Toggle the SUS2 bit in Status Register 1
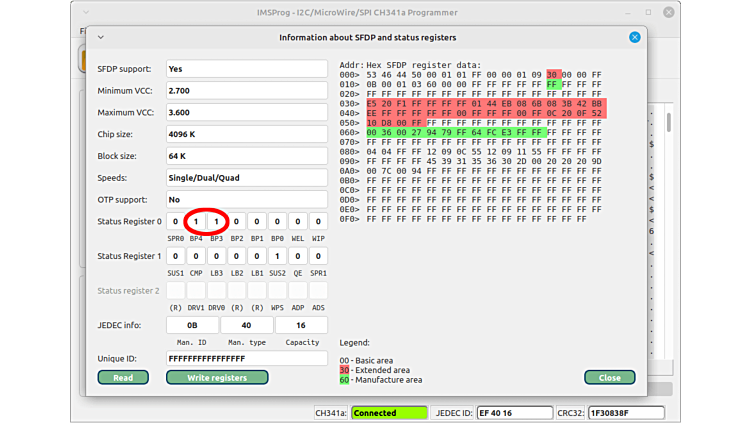The height and width of the screenshot is (423, 752). [x=277, y=256]
